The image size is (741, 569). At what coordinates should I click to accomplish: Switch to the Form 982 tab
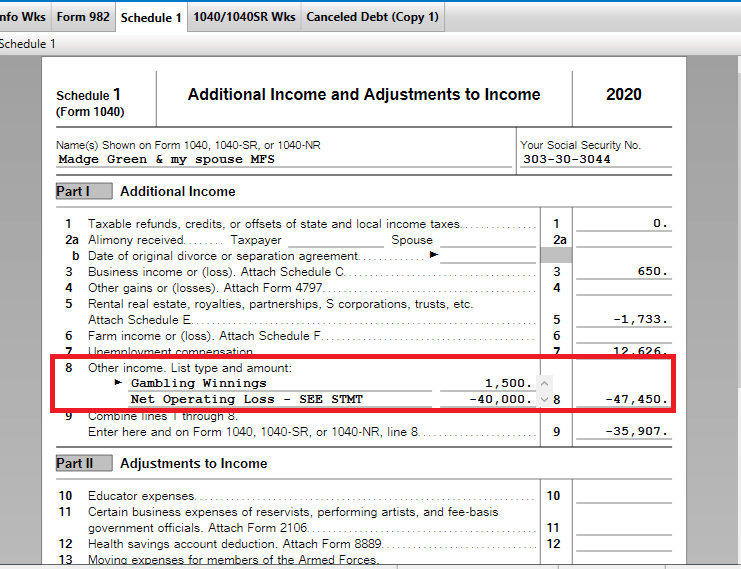pyautogui.click(x=83, y=17)
